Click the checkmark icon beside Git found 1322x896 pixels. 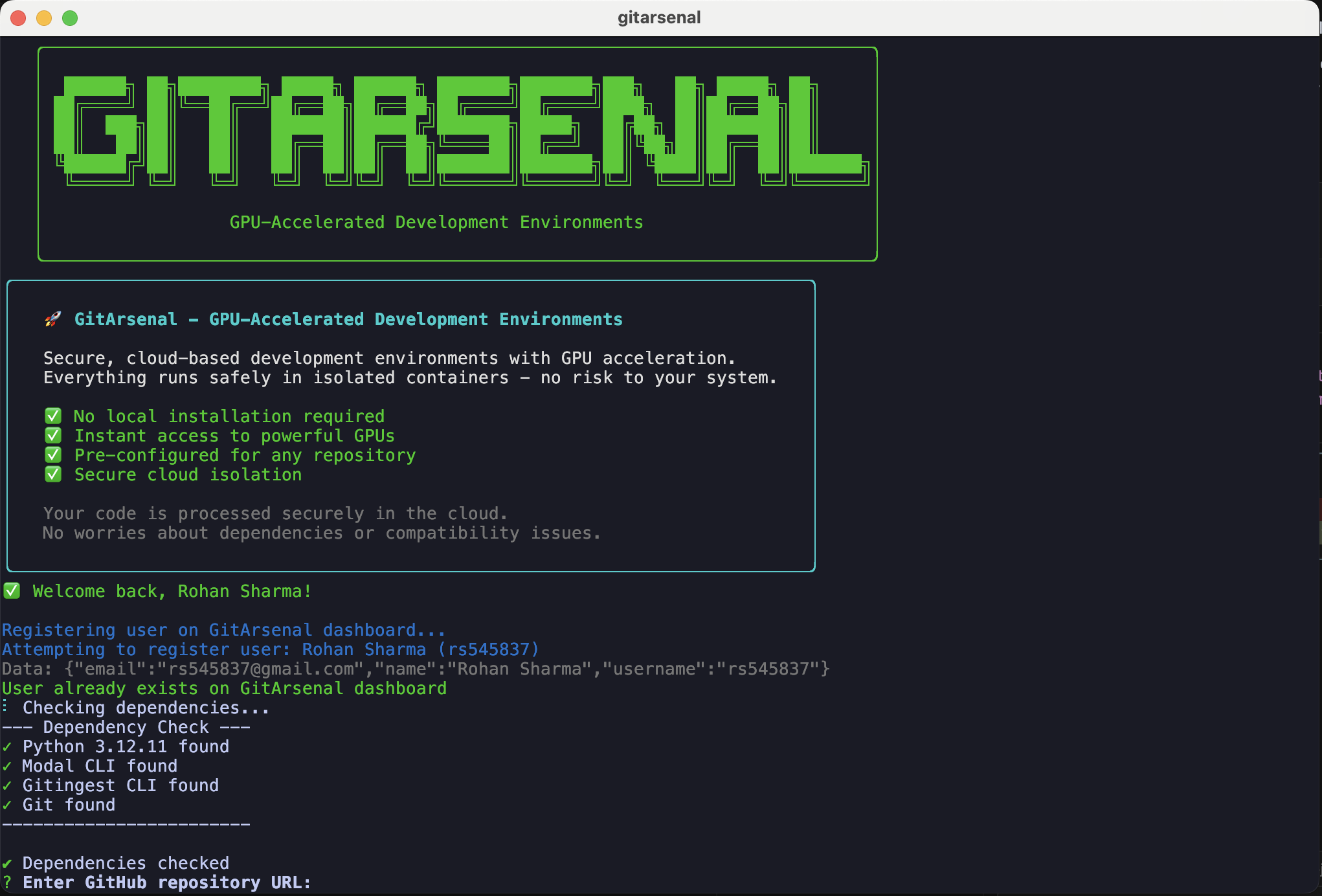[8, 805]
